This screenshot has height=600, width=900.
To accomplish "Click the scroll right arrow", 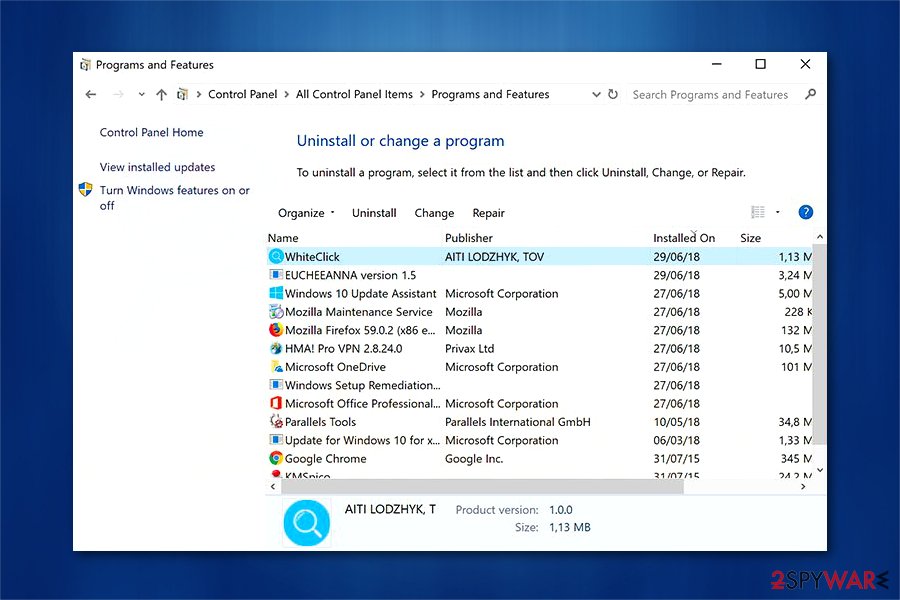I will coord(803,486).
